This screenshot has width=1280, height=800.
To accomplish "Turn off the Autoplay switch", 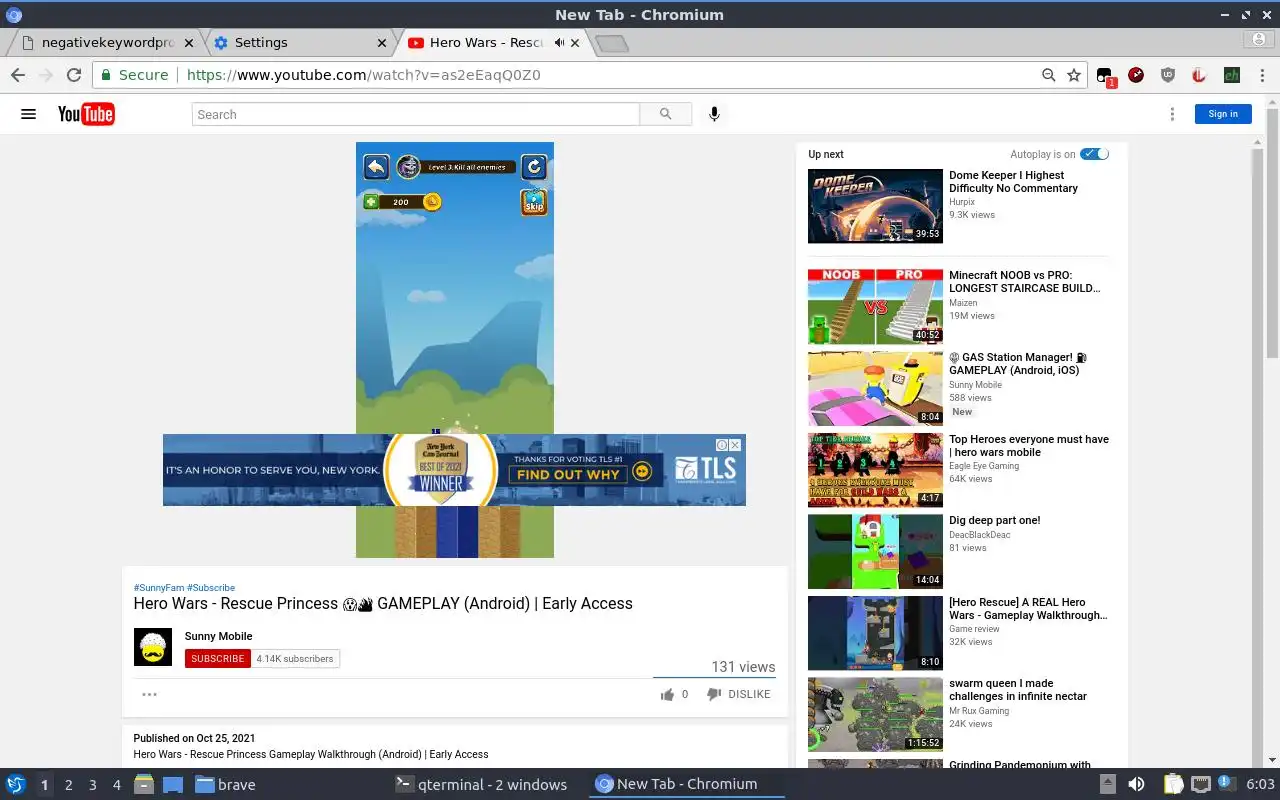I will click(1095, 154).
